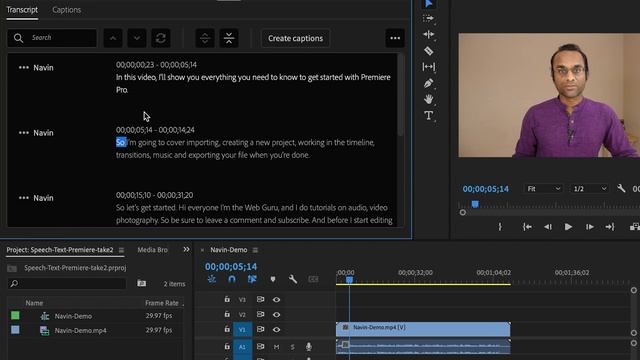Go to previous search result in transcript
The height and width of the screenshot is (360, 640).
click(x=113, y=38)
